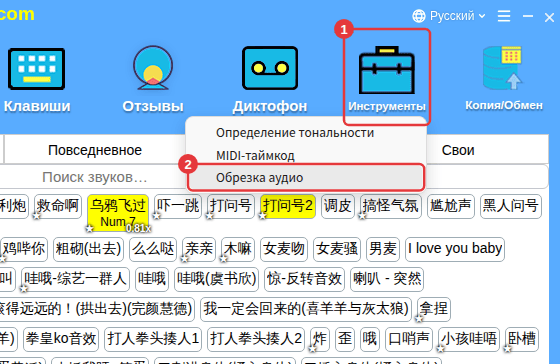Screen dimensions: 560x364
Task: Play the 惊-反转音效 sound button
Action: pyautogui.click(x=304, y=279)
